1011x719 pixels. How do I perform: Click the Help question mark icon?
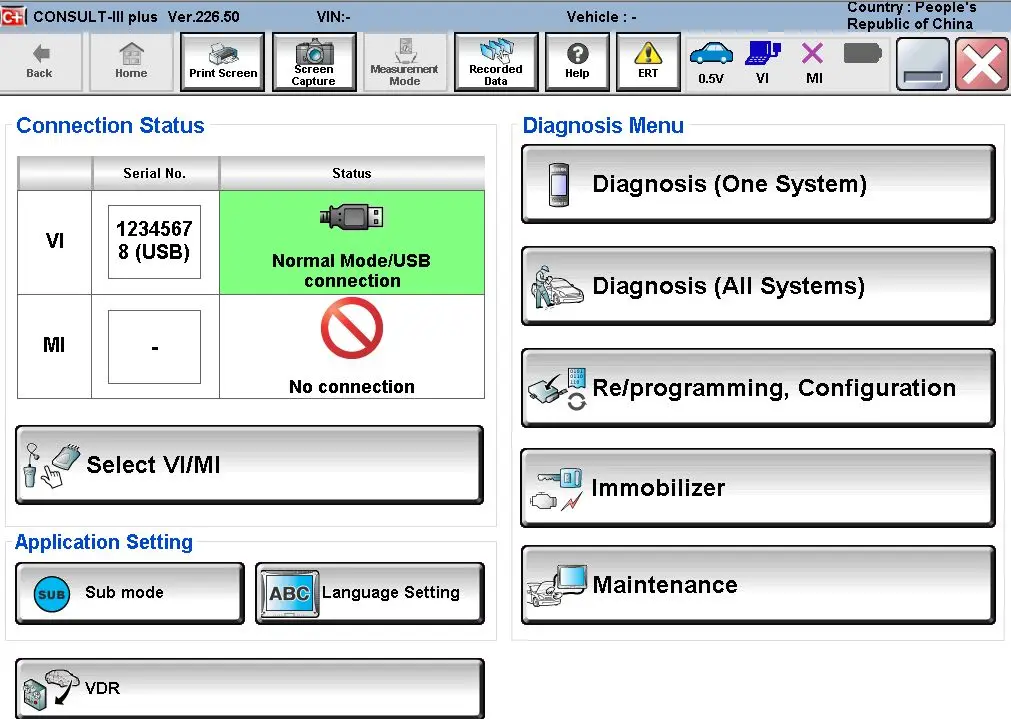pos(577,61)
